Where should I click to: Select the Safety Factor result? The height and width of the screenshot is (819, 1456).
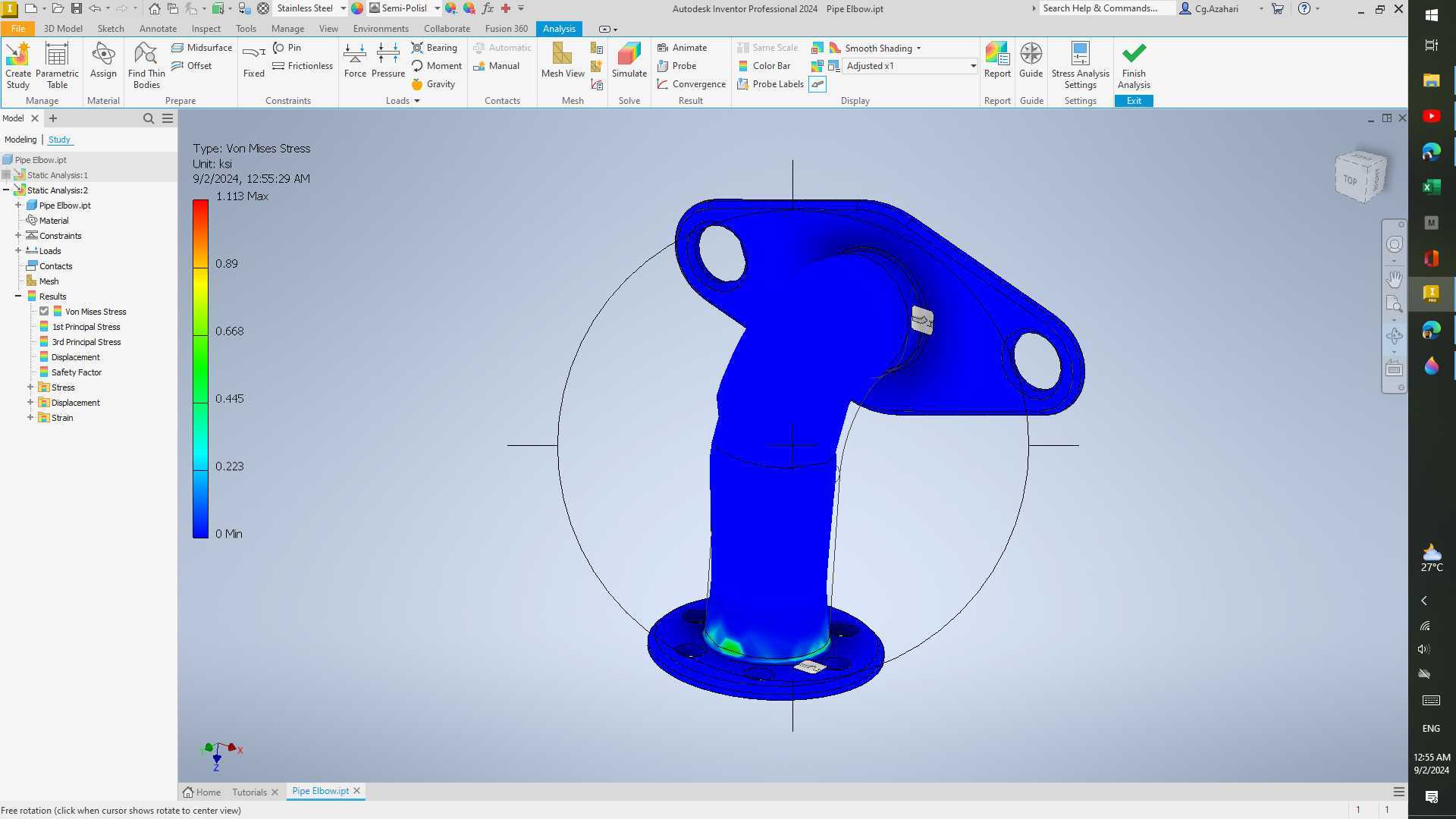click(76, 372)
